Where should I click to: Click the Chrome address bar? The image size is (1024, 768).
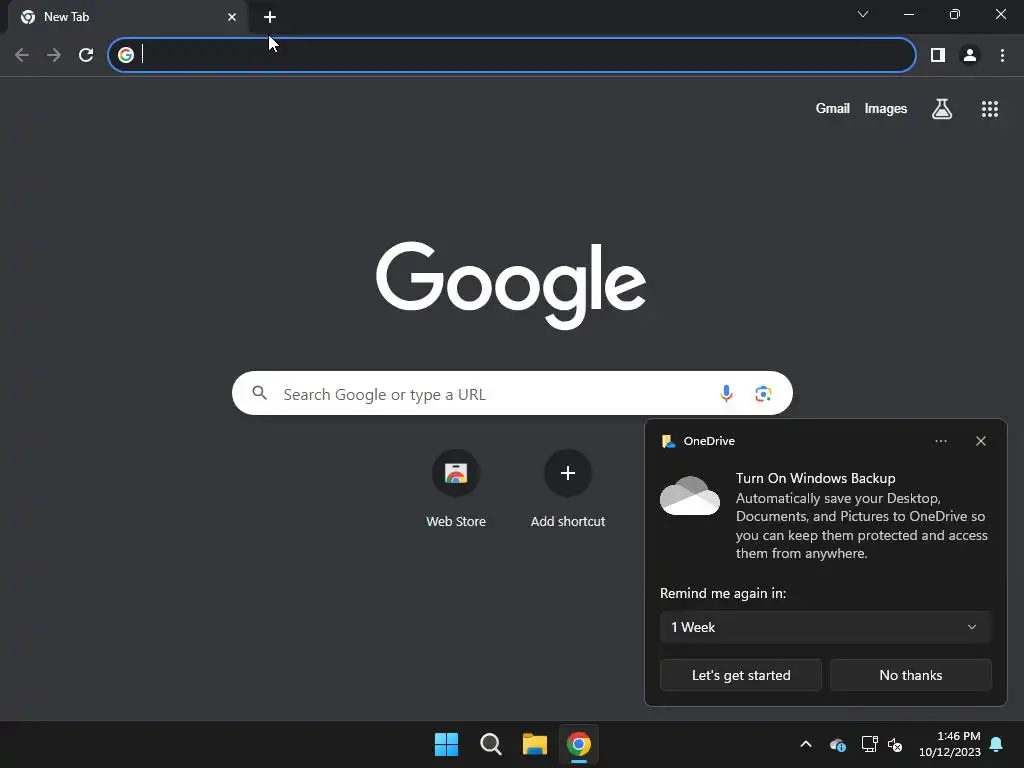click(x=511, y=55)
